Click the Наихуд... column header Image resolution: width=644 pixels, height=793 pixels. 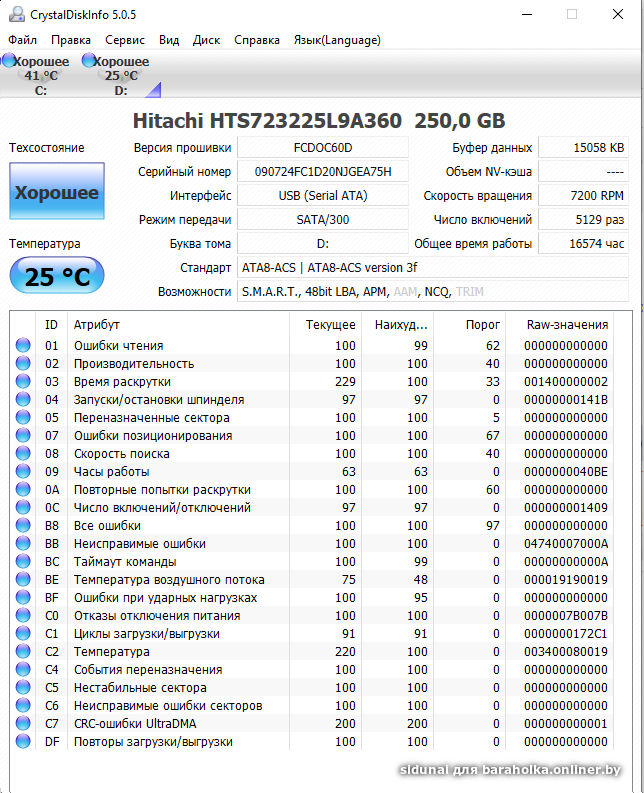point(399,325)
